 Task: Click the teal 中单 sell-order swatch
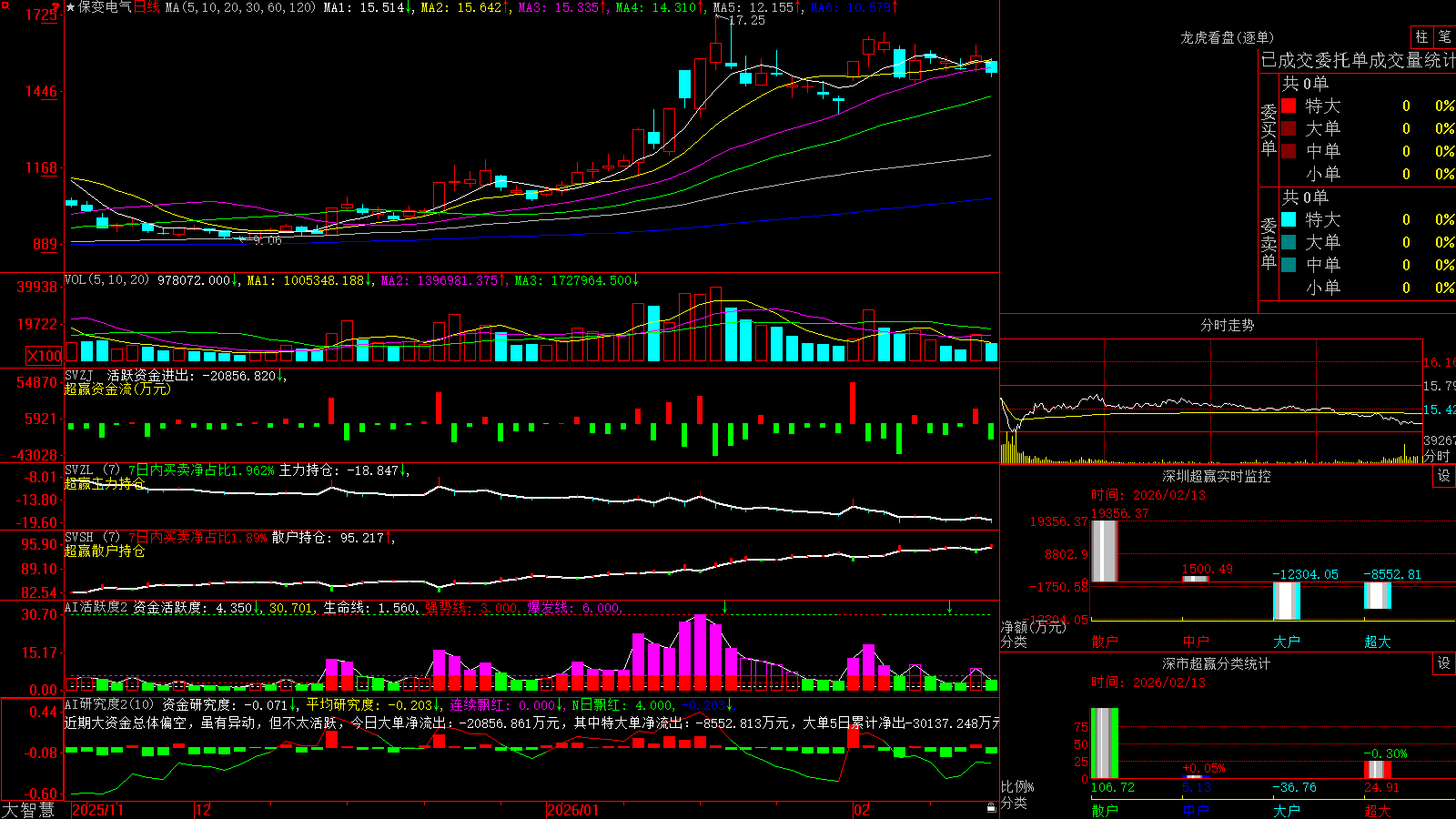[1289, 265]
